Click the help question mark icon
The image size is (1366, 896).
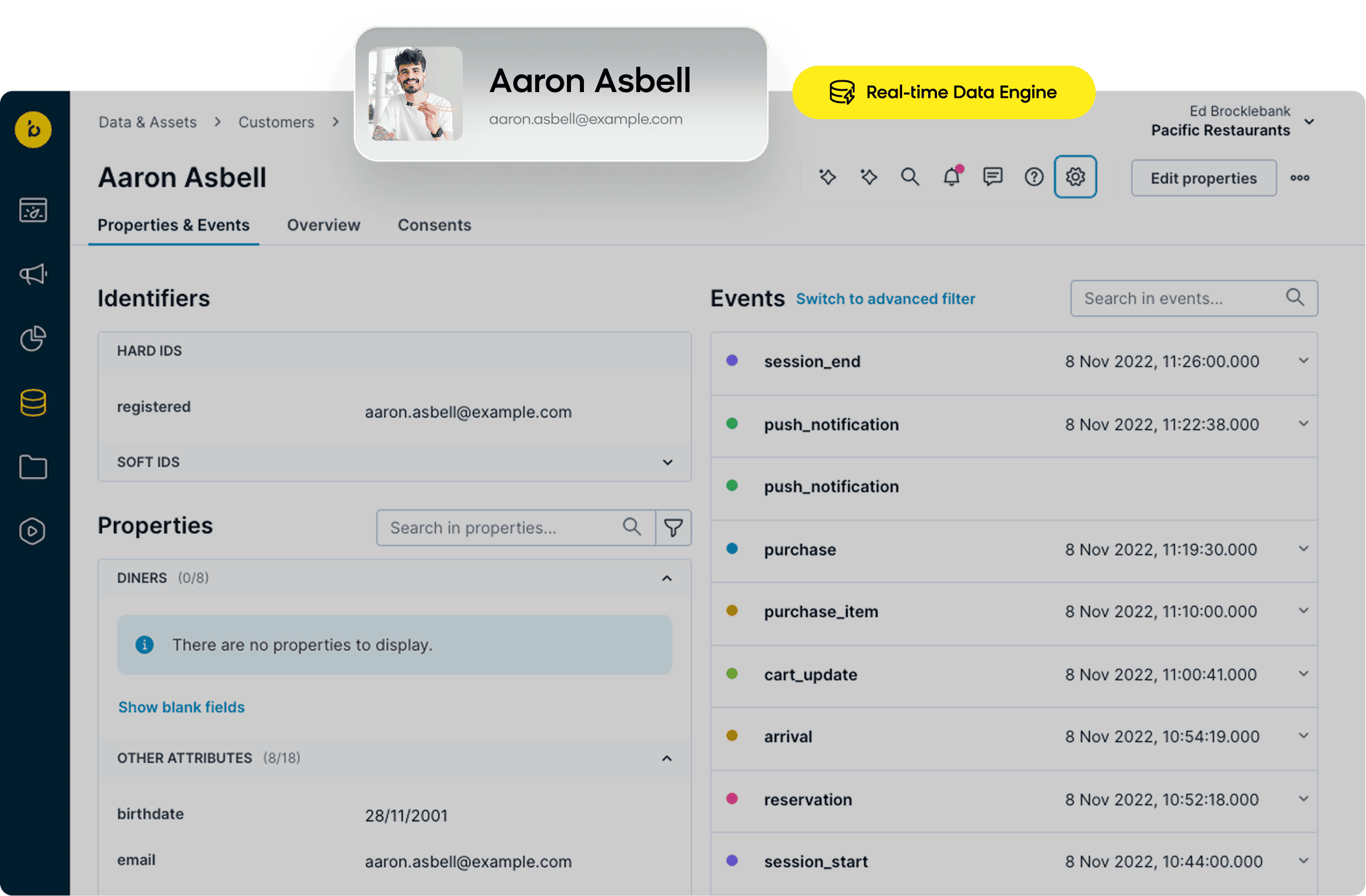pyautogui.click(x=1034, y=177)
